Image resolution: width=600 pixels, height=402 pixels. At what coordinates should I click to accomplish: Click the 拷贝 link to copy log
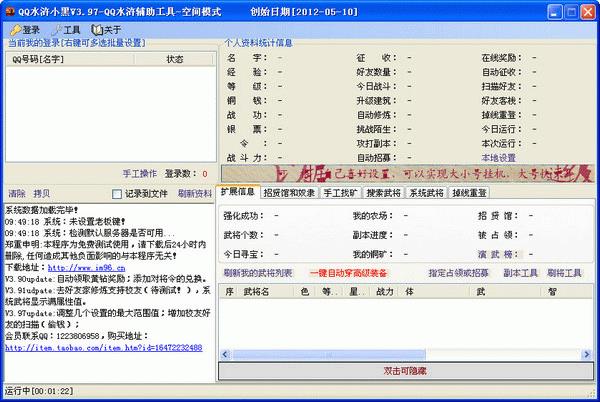[x=42, y=193]
